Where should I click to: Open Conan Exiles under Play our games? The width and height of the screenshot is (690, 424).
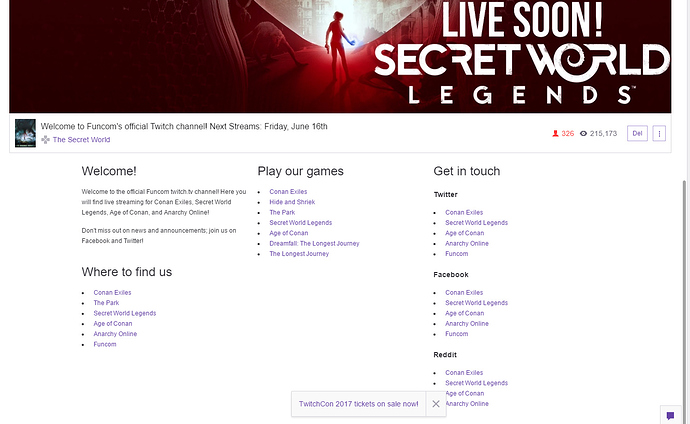[x=288, y=192]
